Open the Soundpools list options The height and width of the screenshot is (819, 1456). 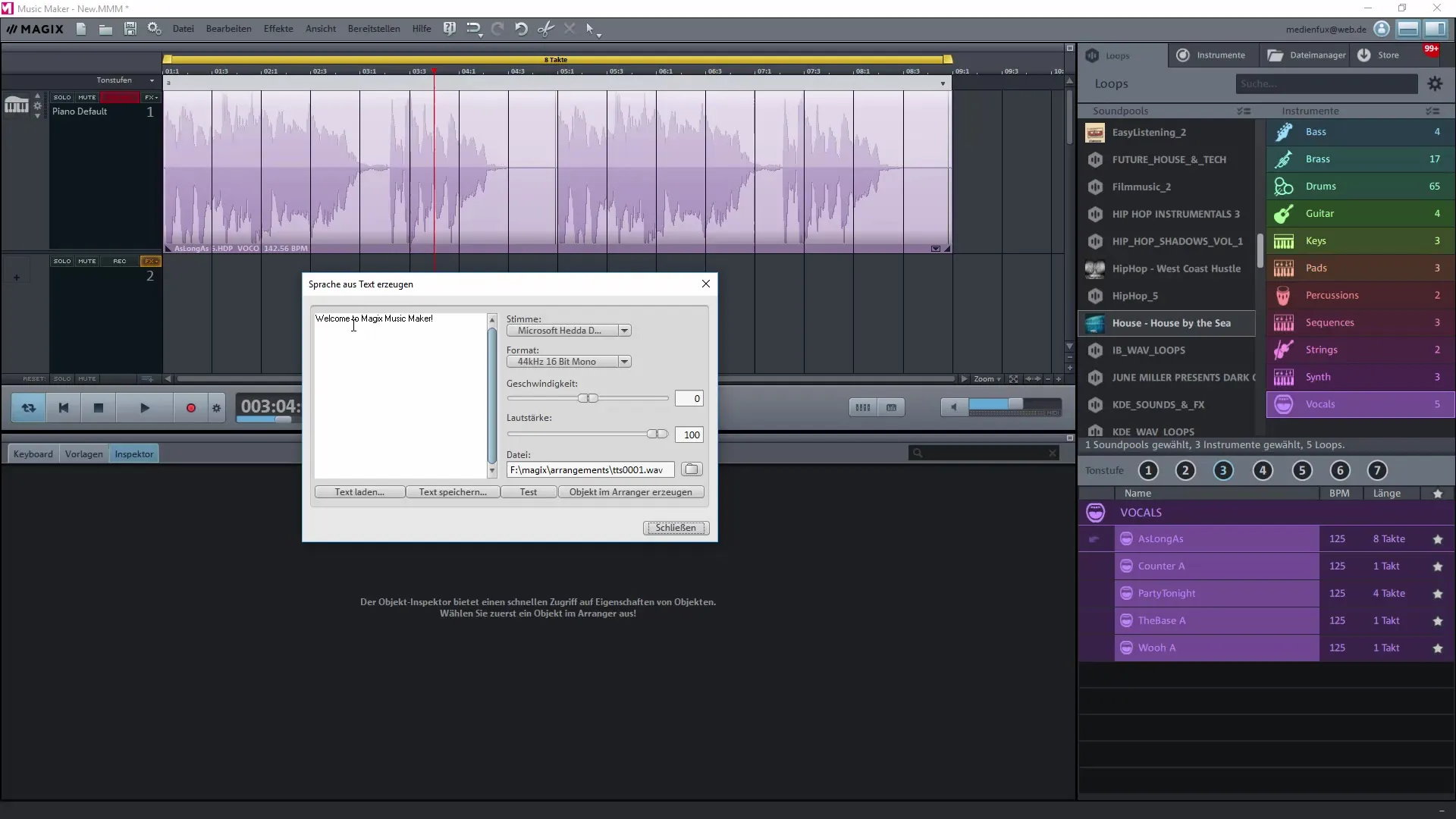click(1244, 111)
